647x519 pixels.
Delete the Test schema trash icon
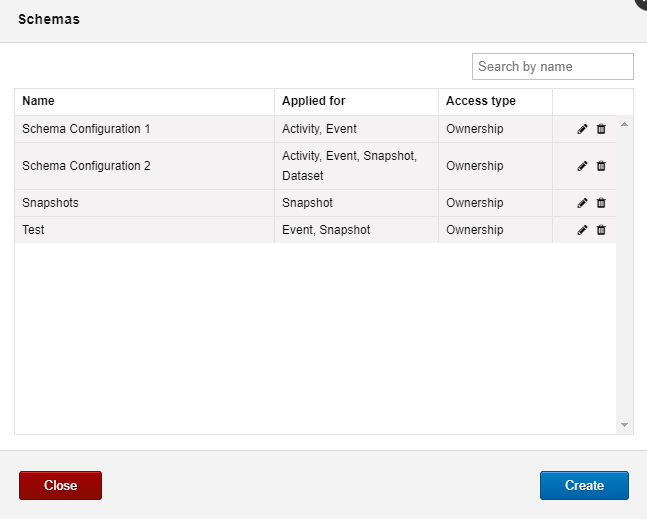click(601, 230)
